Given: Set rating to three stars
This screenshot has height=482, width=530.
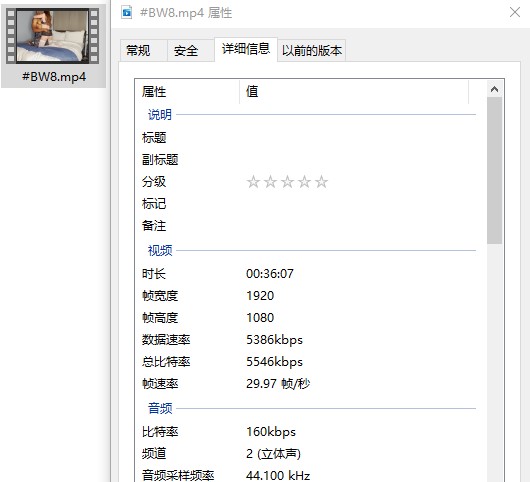Looking at the screenshot, I should click(x=287, y=182).
